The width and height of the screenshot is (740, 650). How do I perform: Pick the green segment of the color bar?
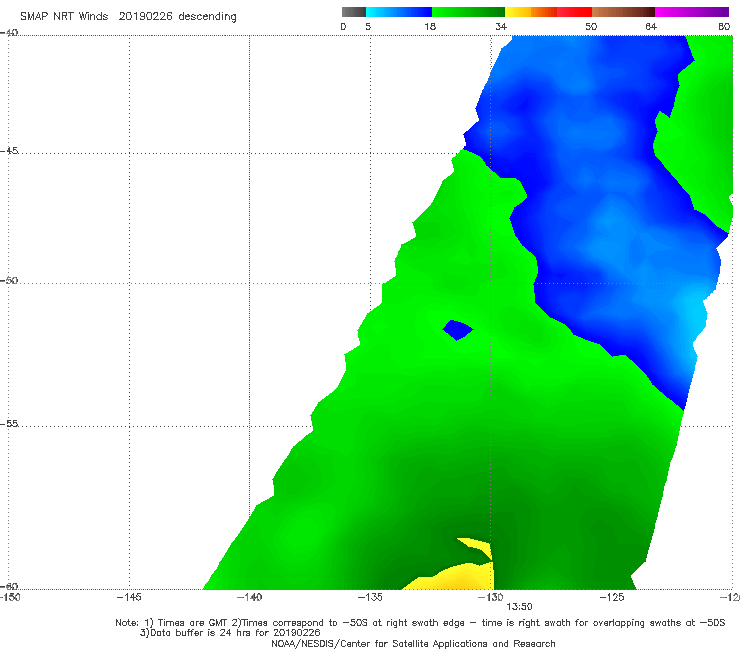click(x=468, y=12)
